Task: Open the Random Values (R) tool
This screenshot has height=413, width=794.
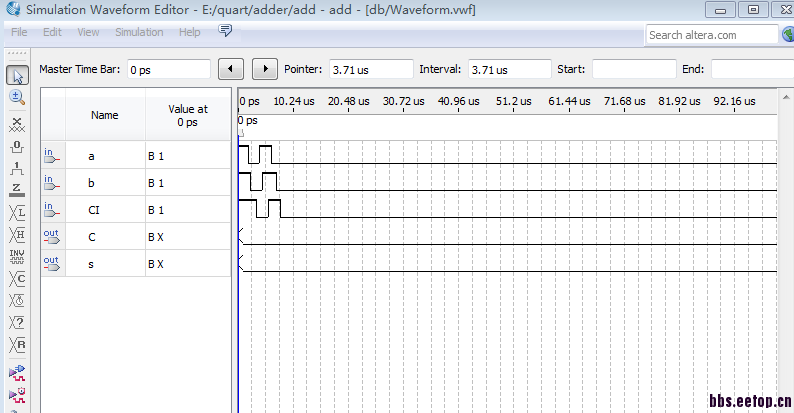Action: 17,345
